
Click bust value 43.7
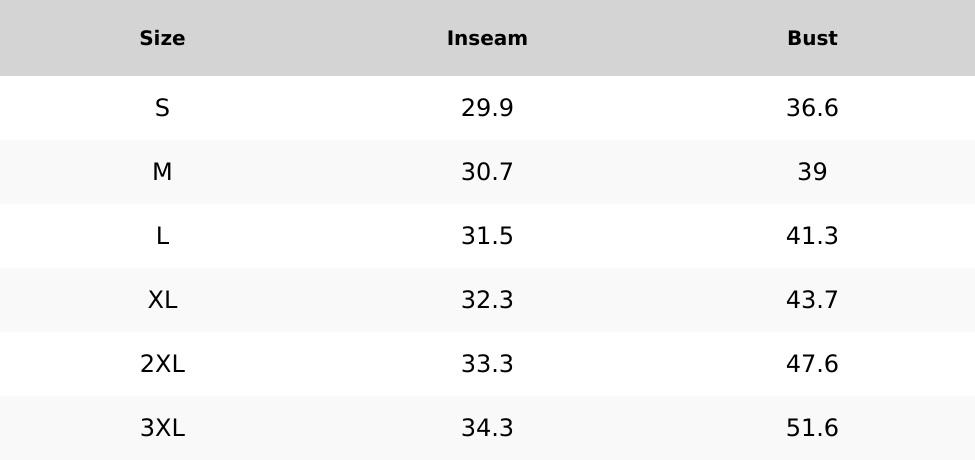pos(812,300)
